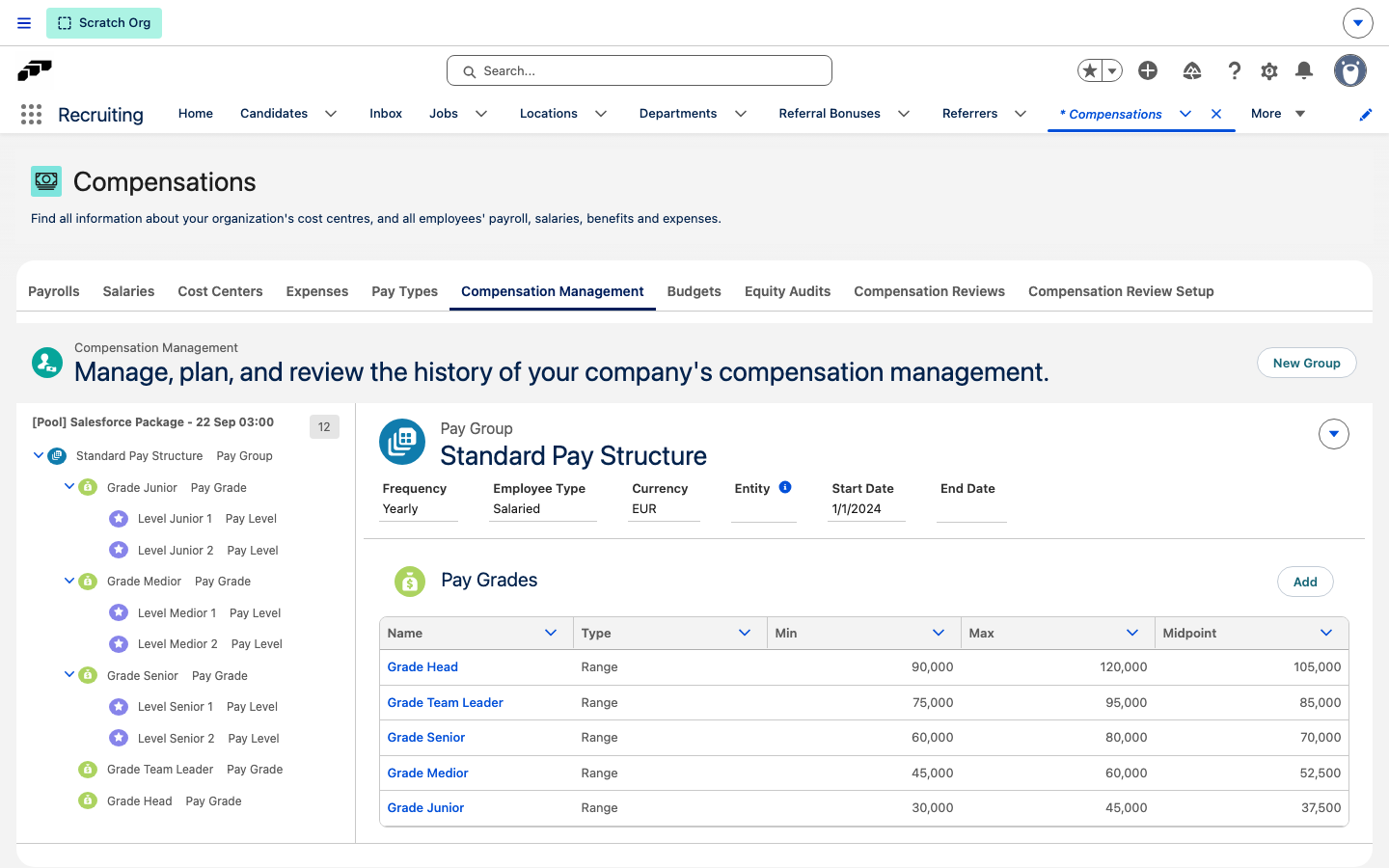The image size is (1389, 868).
Task: Expand the Jobs nav dropdown chevron
Action: click(x=481, y=114)
